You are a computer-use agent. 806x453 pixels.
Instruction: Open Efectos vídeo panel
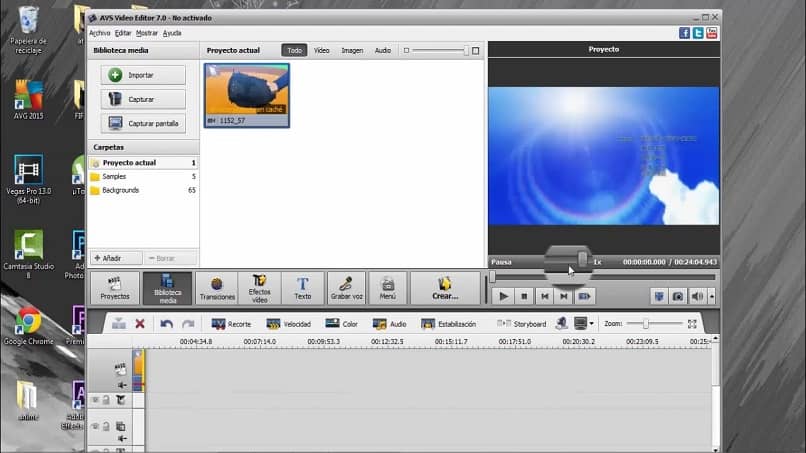(259, 288)
